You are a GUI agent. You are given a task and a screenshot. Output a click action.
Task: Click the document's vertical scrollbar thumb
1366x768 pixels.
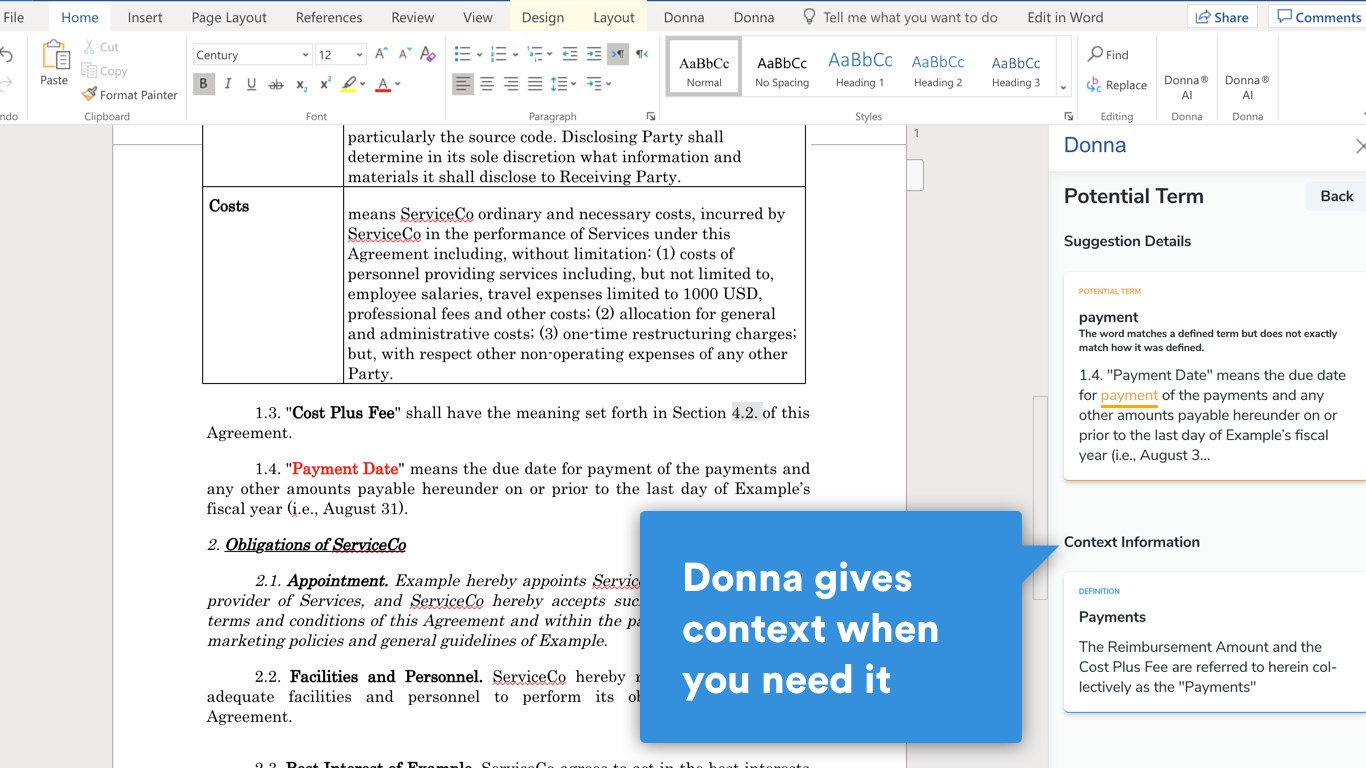tap(1040, 498)
